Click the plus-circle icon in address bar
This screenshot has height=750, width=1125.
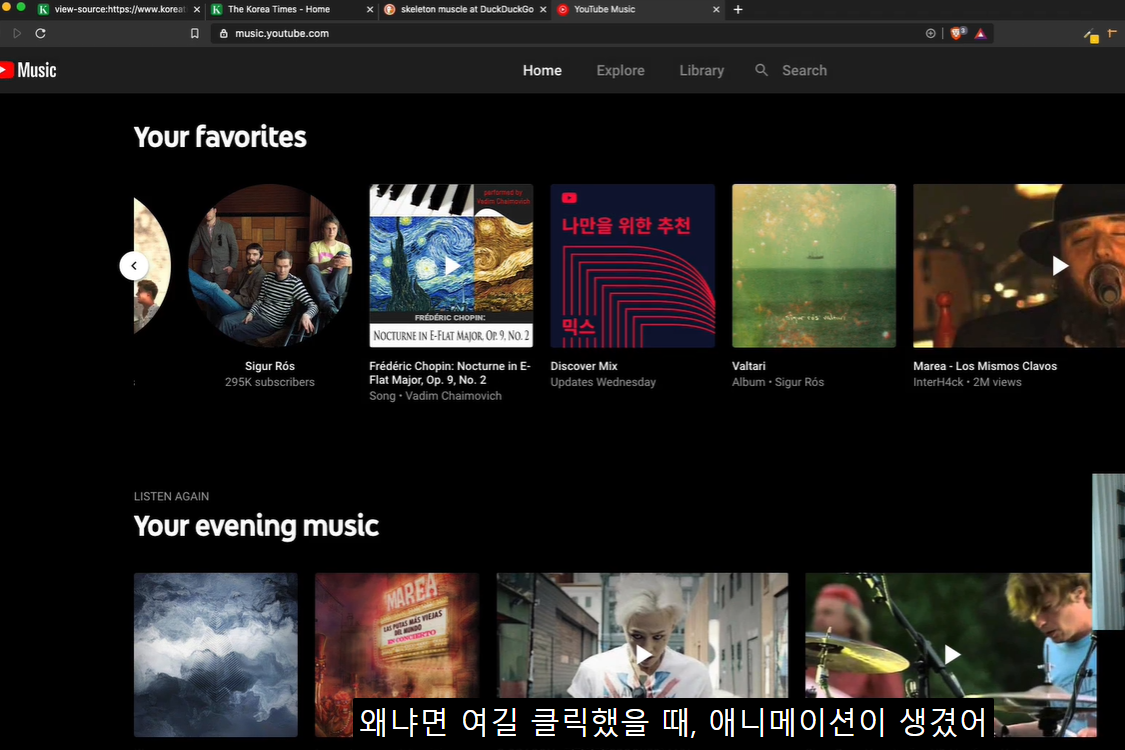click(x=931, y=33)
